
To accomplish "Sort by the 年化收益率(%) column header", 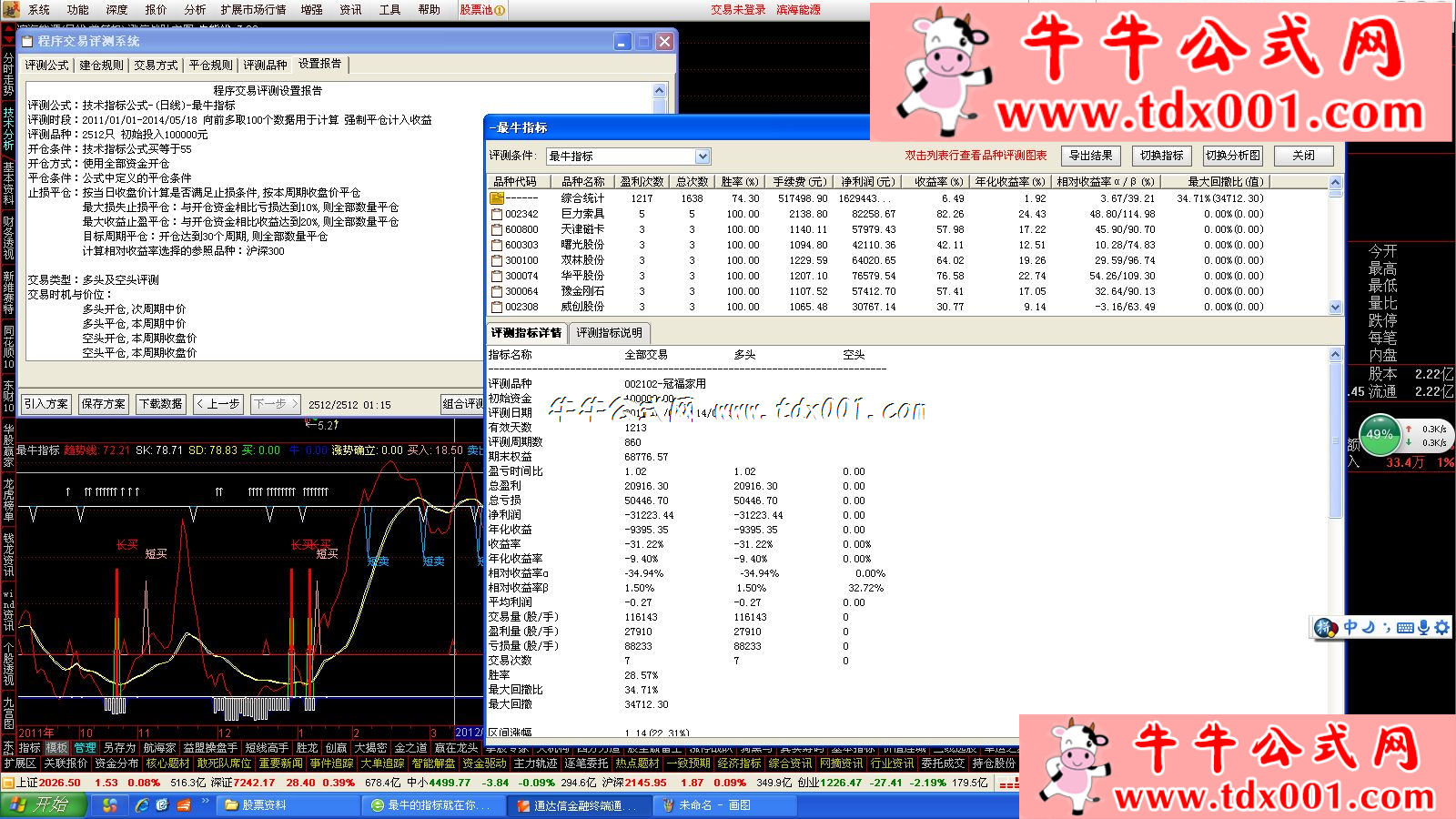I will tap(1010, 182).
